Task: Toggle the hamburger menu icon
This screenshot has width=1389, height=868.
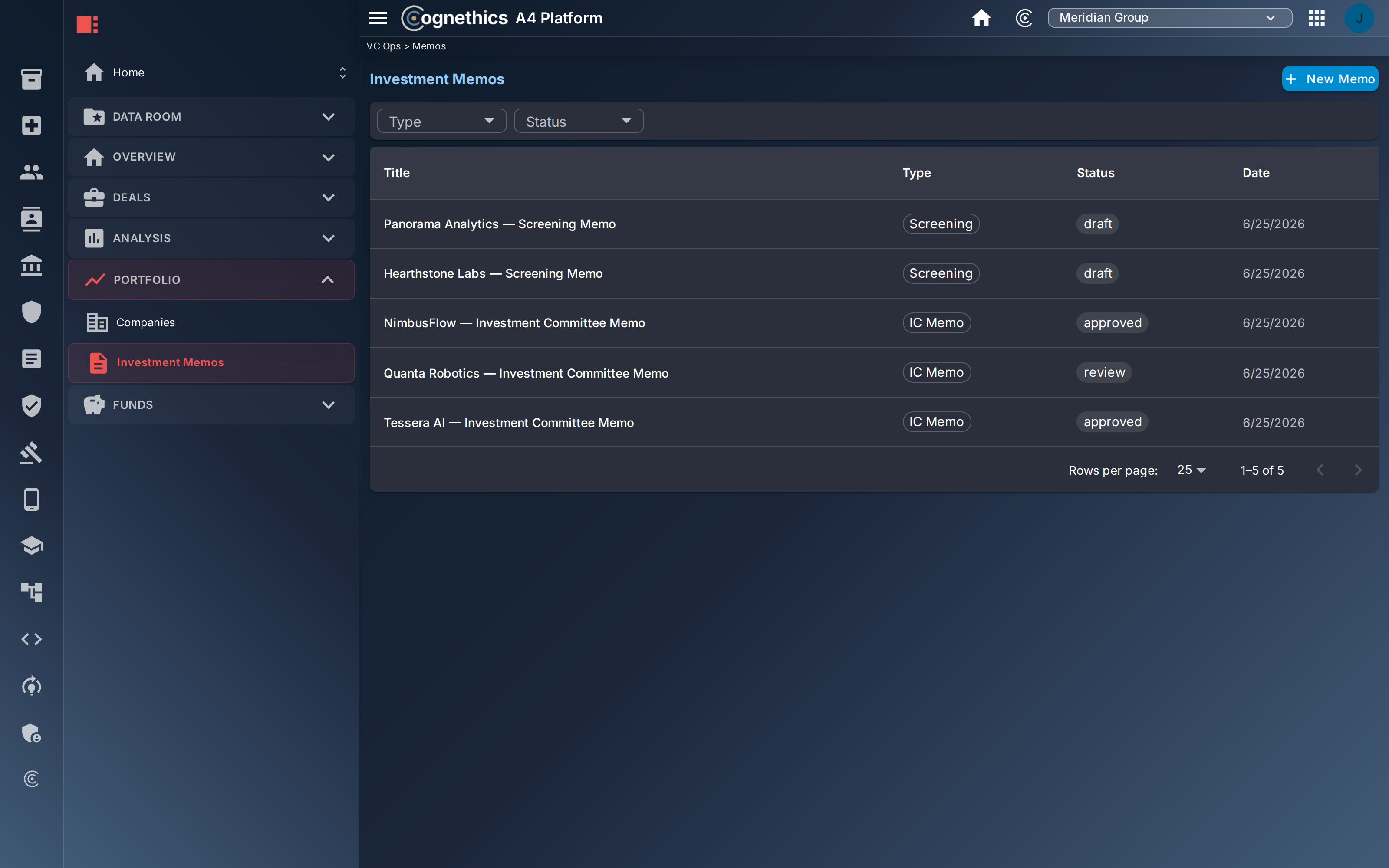Action: point(378,18)
